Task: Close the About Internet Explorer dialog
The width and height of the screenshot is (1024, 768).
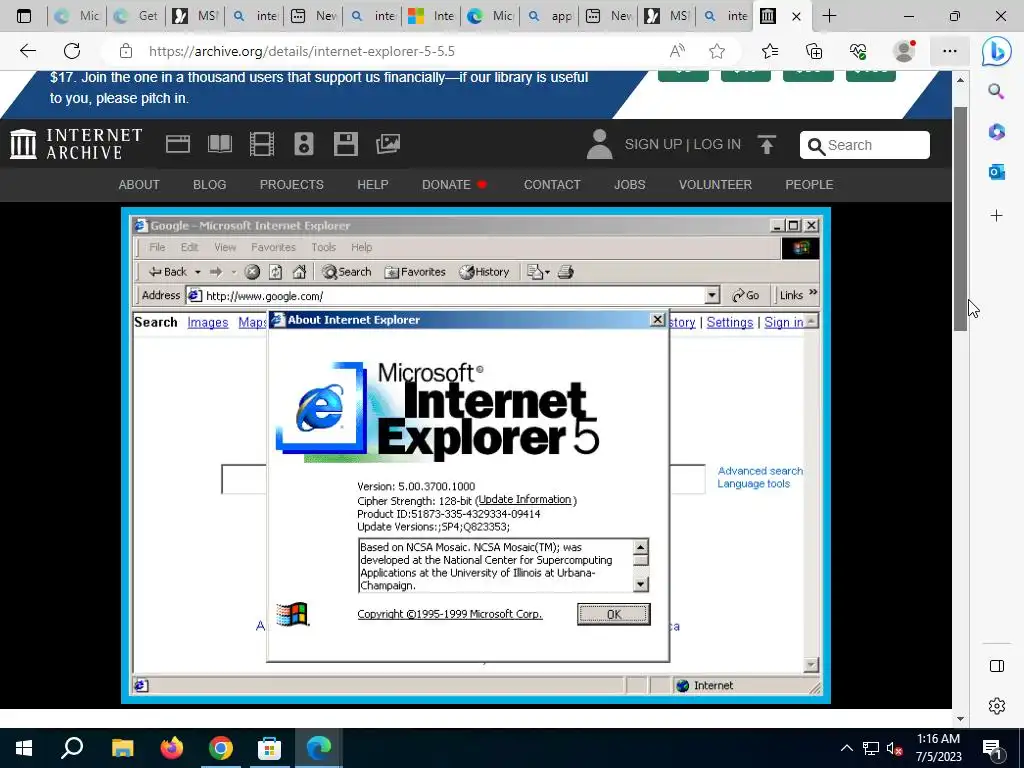Action: 658,319
